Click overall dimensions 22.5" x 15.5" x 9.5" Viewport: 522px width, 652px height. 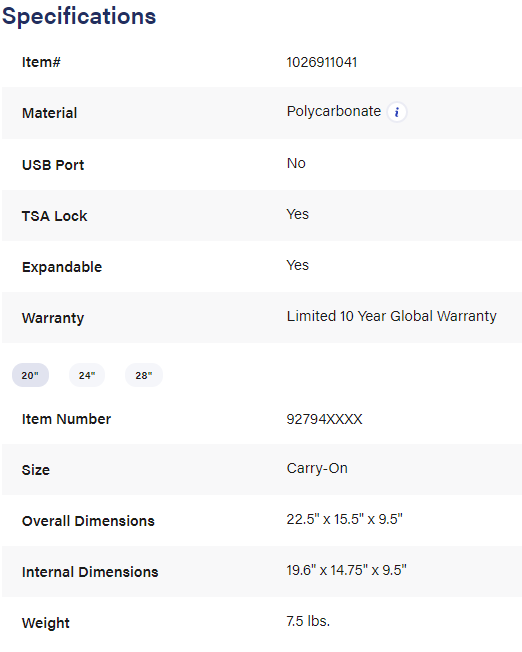pos(344,519)
